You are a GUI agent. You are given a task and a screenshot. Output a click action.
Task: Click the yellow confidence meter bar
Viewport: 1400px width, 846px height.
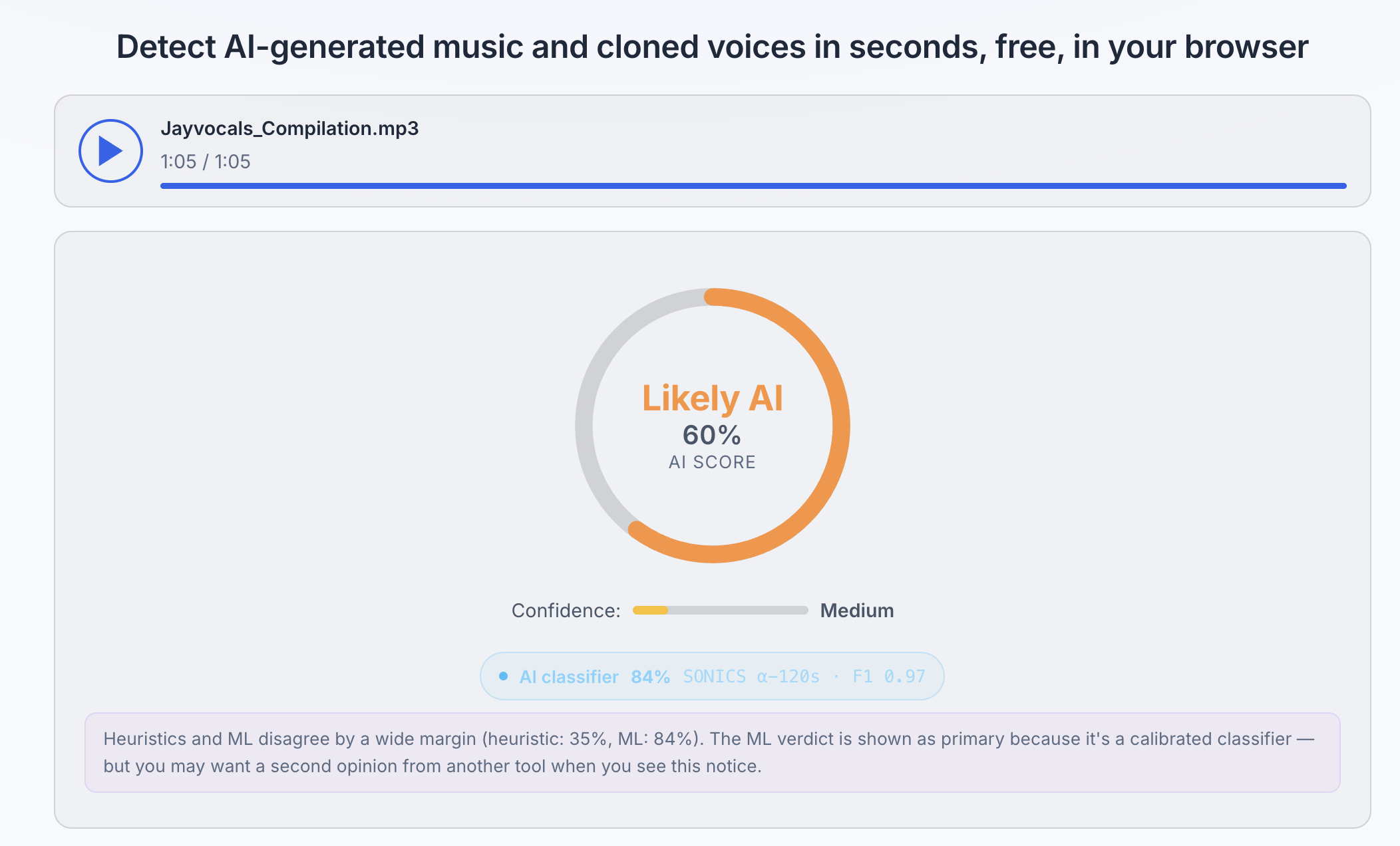tap(720, 611)
